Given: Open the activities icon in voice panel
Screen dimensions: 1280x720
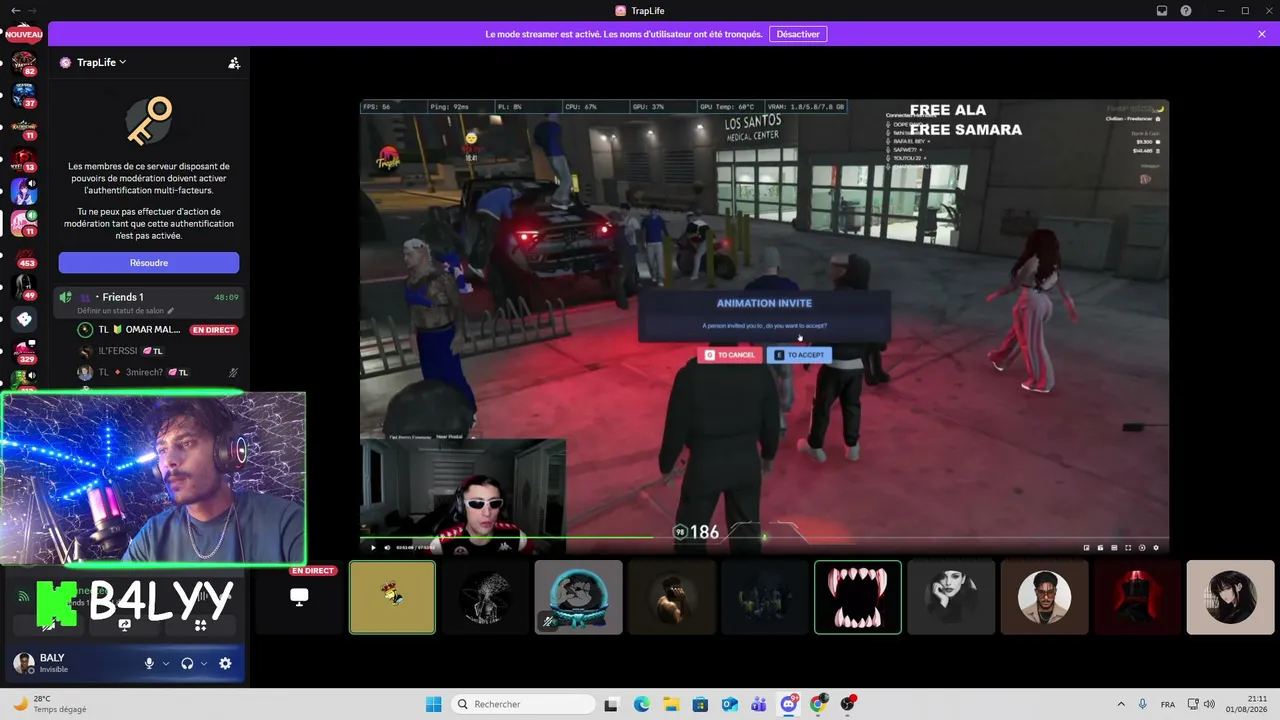Looking at the screenshot, I should [x=200, y=624].
